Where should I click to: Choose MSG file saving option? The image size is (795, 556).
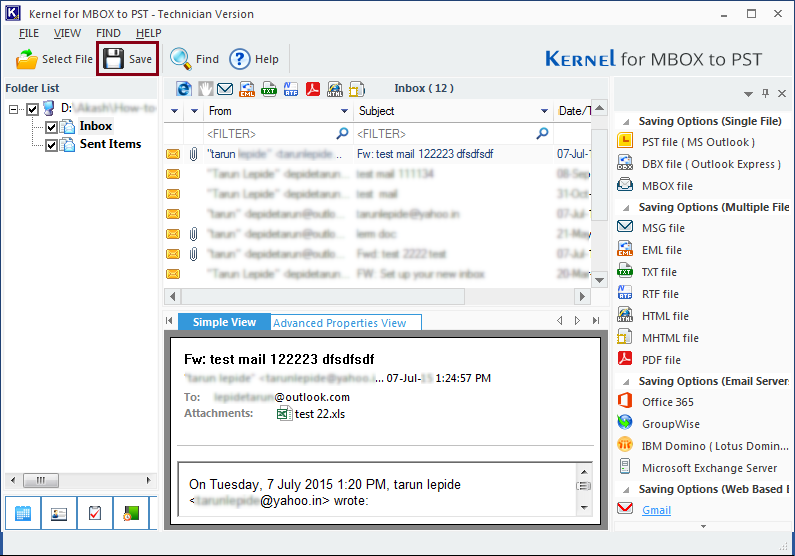(663, 228)
